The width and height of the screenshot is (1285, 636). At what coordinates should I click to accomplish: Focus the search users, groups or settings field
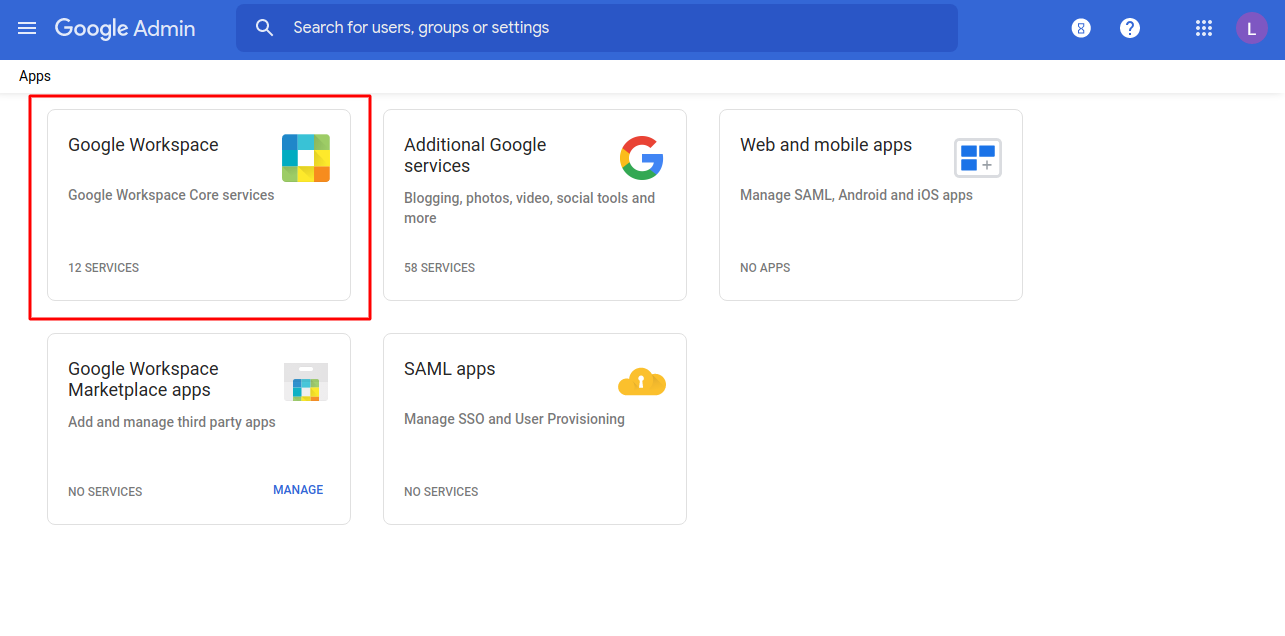pyautogui.click(x=597, y=28)
